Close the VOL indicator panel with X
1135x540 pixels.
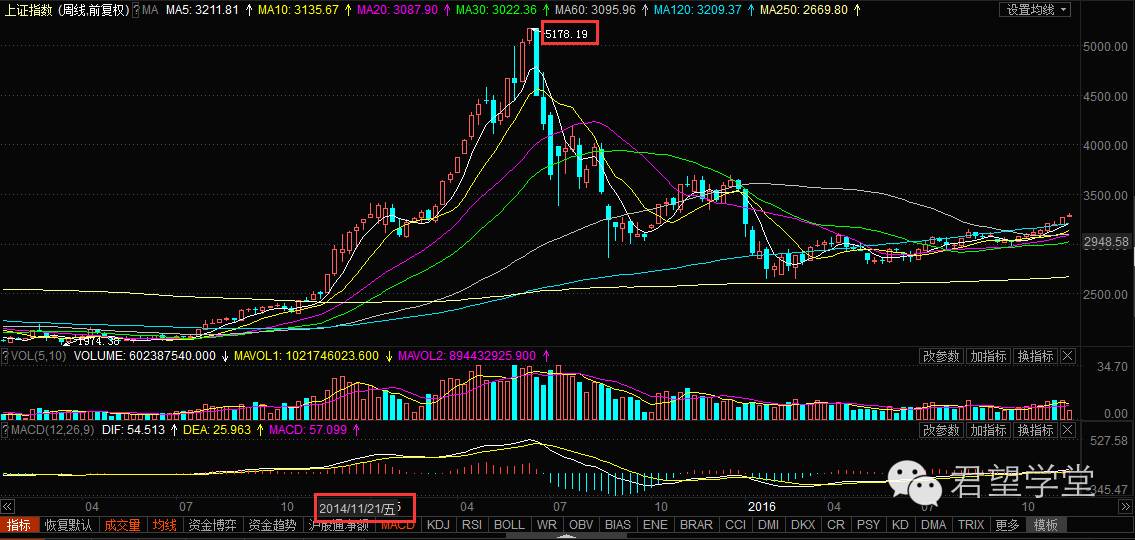tap(1067, 356)
